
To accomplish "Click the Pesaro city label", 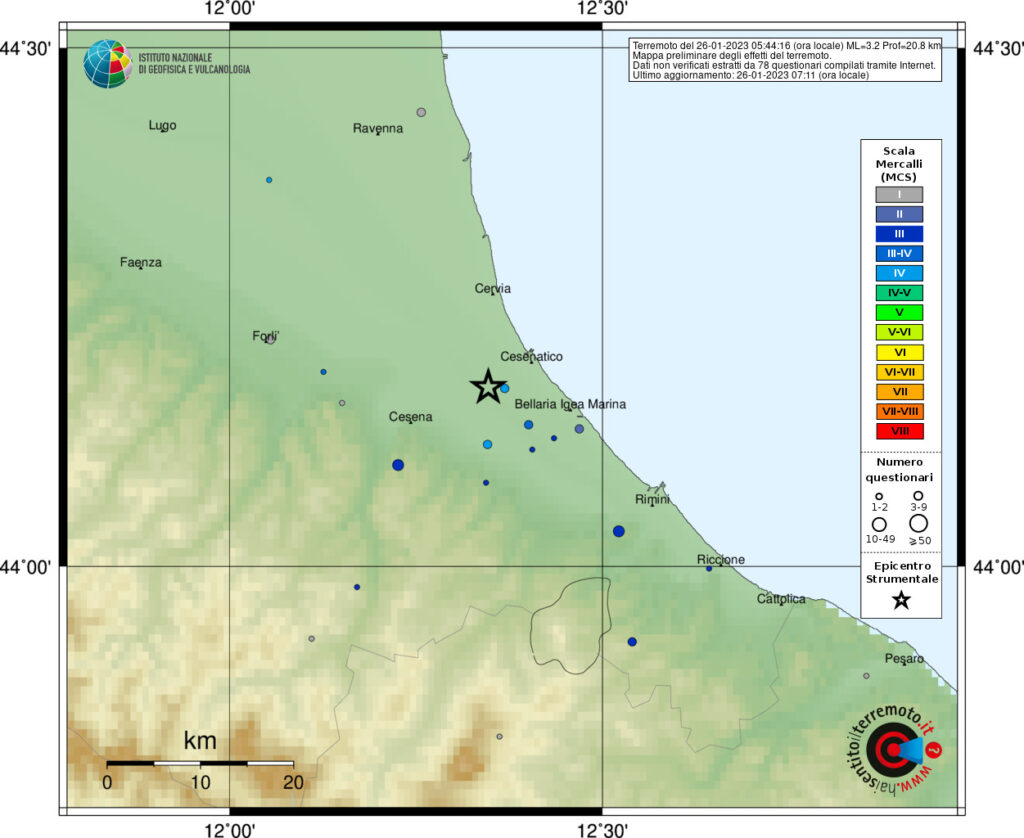I will pos(904,658).
